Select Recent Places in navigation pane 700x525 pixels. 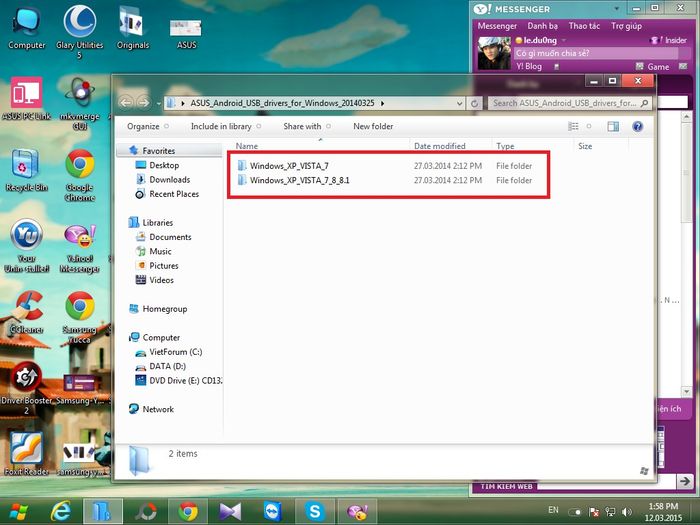click(167, 194)
